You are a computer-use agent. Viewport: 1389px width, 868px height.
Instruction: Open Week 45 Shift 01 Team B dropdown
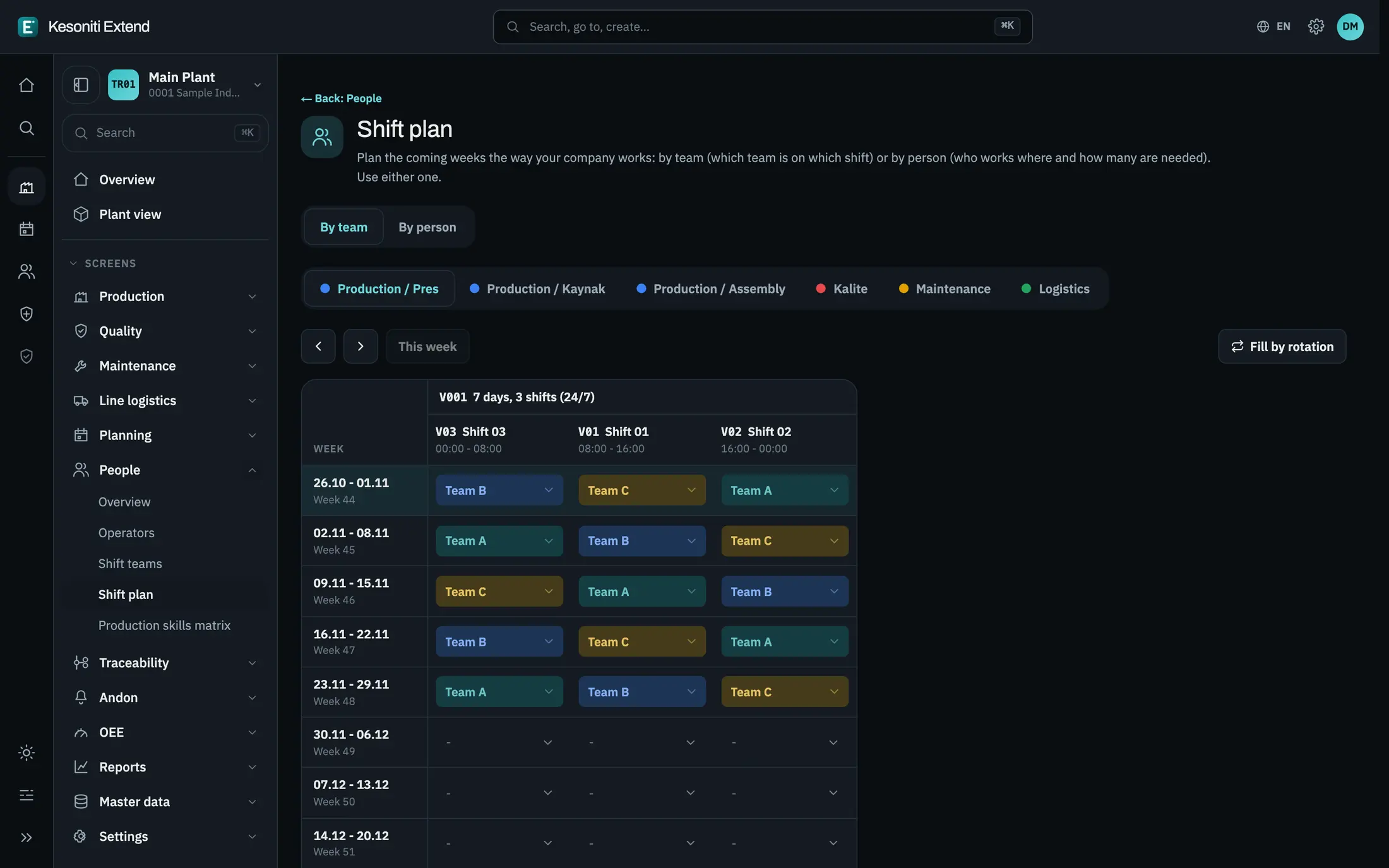(x=642, y=541)
